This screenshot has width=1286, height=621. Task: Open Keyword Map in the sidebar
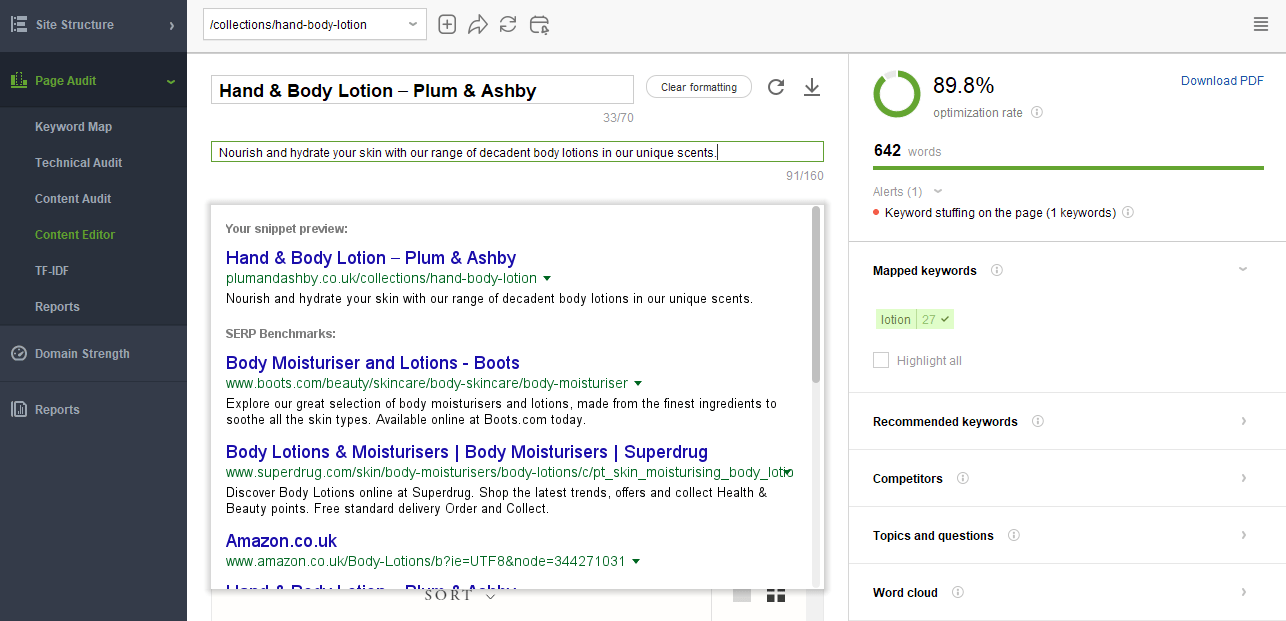pyautogui.click(x=74, y=127)
